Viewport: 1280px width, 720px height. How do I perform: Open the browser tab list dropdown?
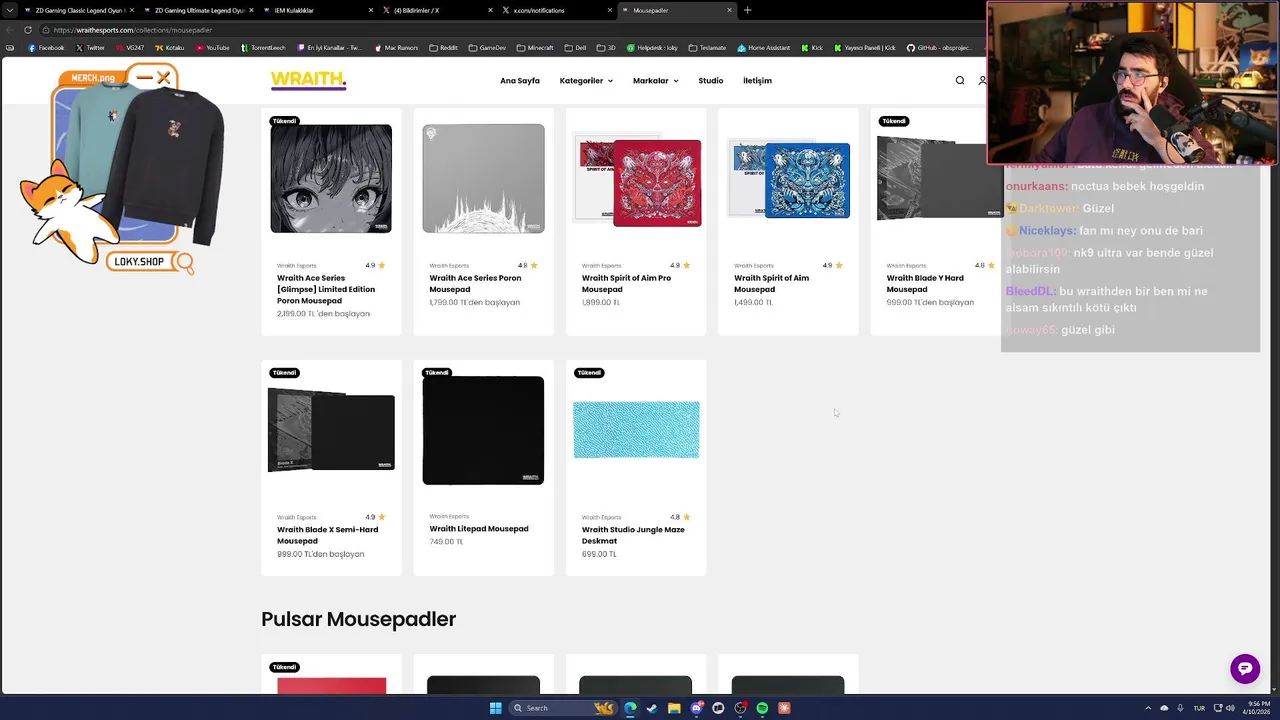pyautogui.click(x=10, y=10)
